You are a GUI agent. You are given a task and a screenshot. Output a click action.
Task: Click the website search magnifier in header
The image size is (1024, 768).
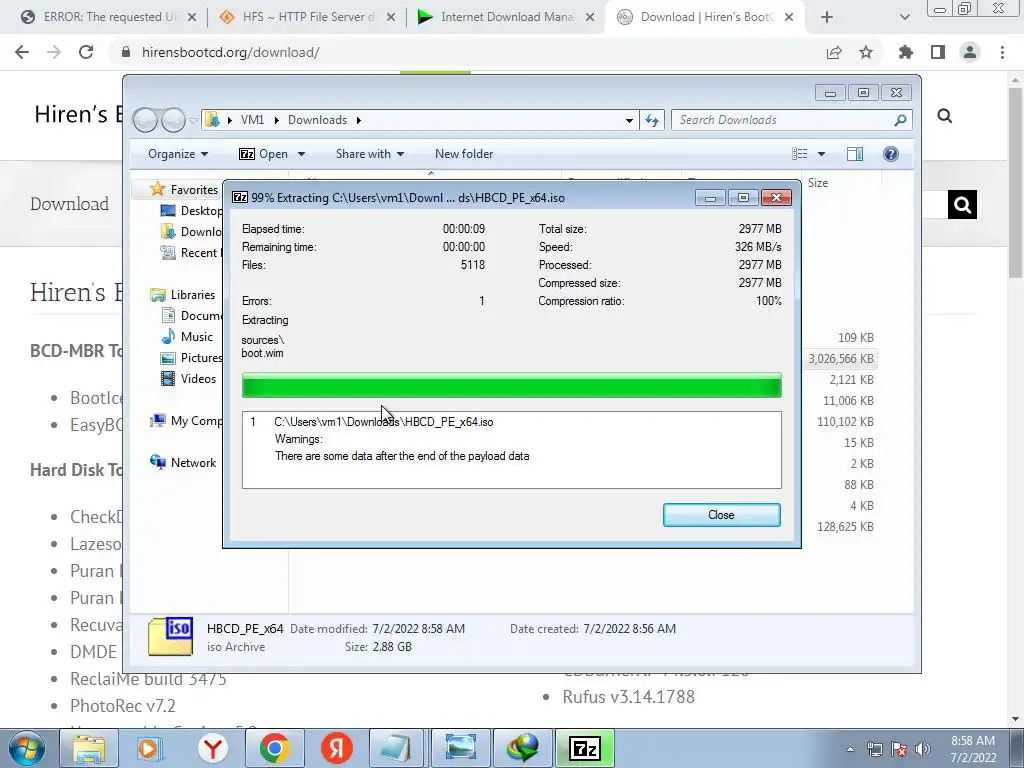(944, 116)
